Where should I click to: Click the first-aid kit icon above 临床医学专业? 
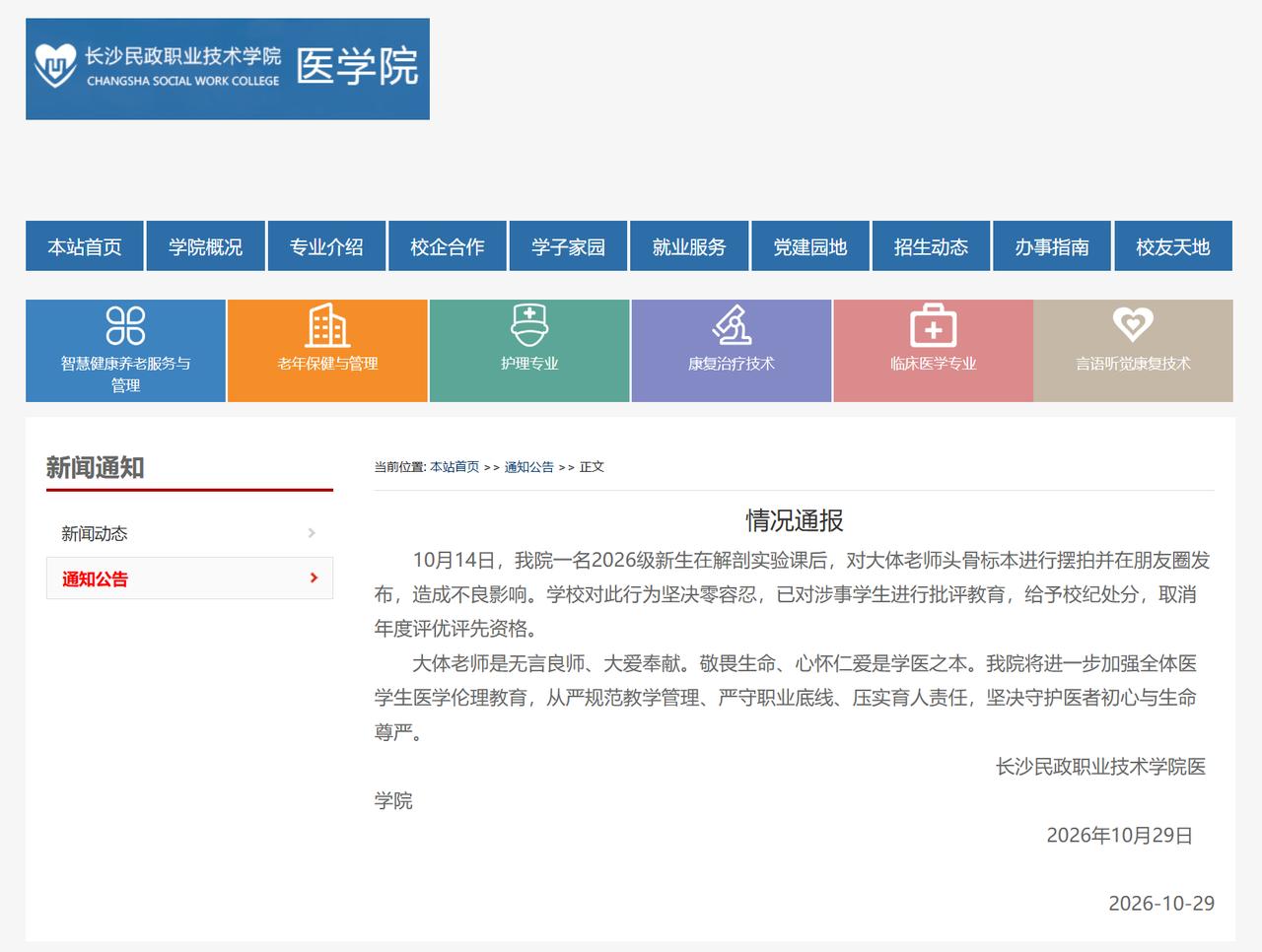click(933, 325)
